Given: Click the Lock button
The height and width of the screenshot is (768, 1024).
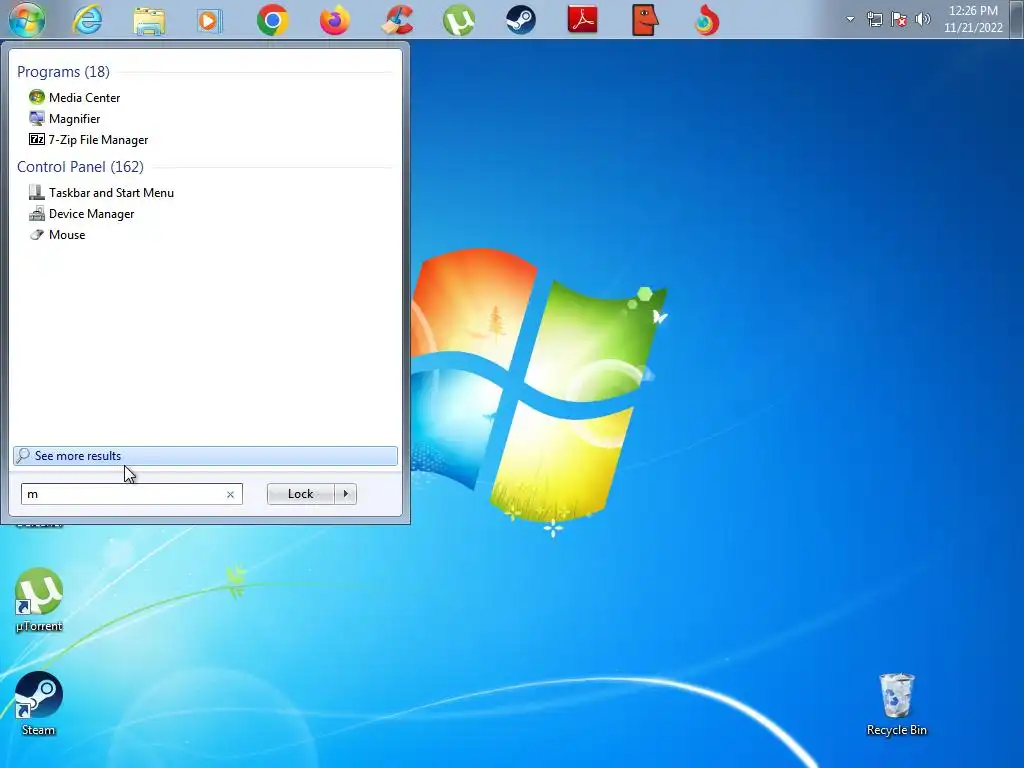Looking at the screenshot, I should coord(300,494).
